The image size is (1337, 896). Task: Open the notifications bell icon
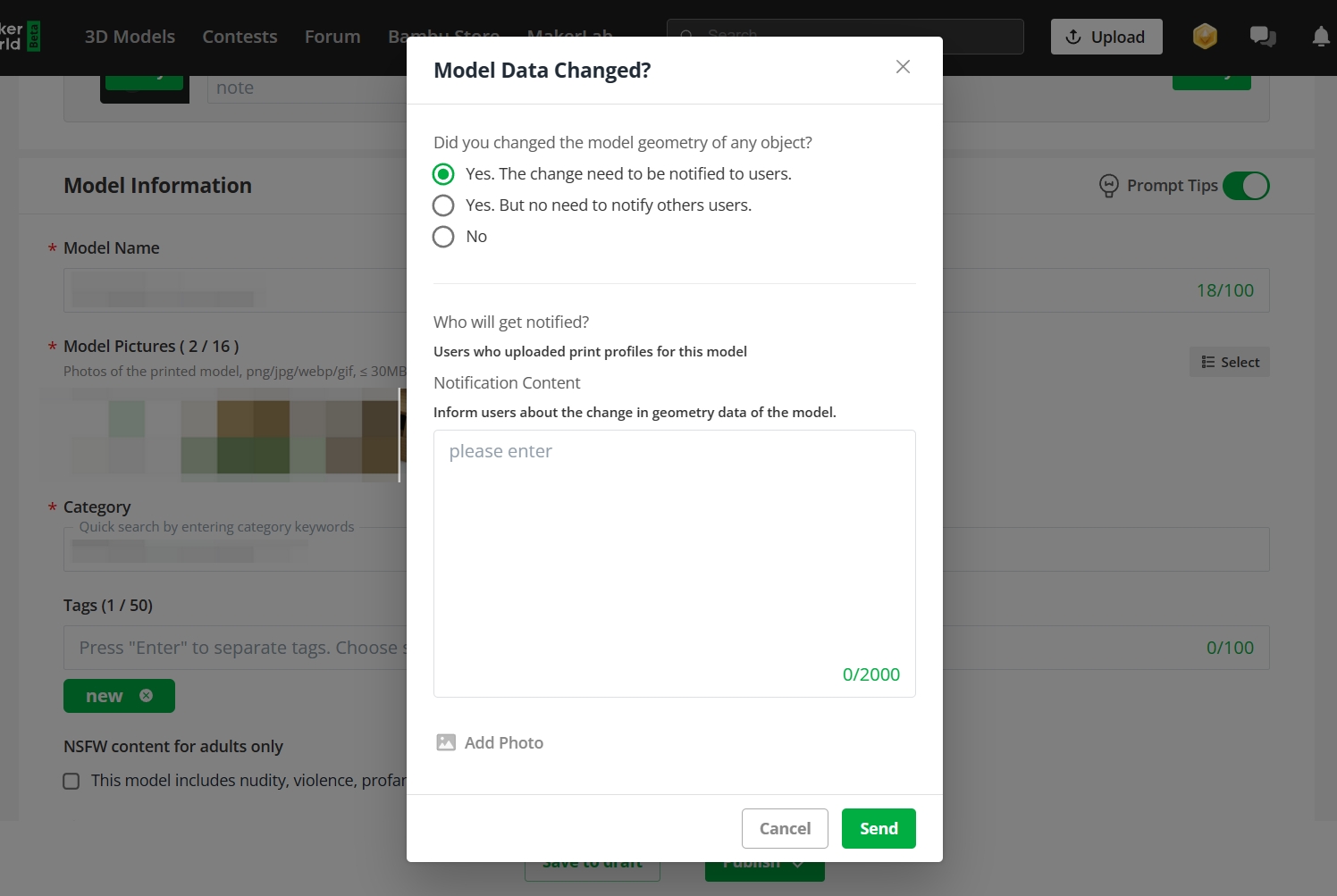click(1321, 37)
